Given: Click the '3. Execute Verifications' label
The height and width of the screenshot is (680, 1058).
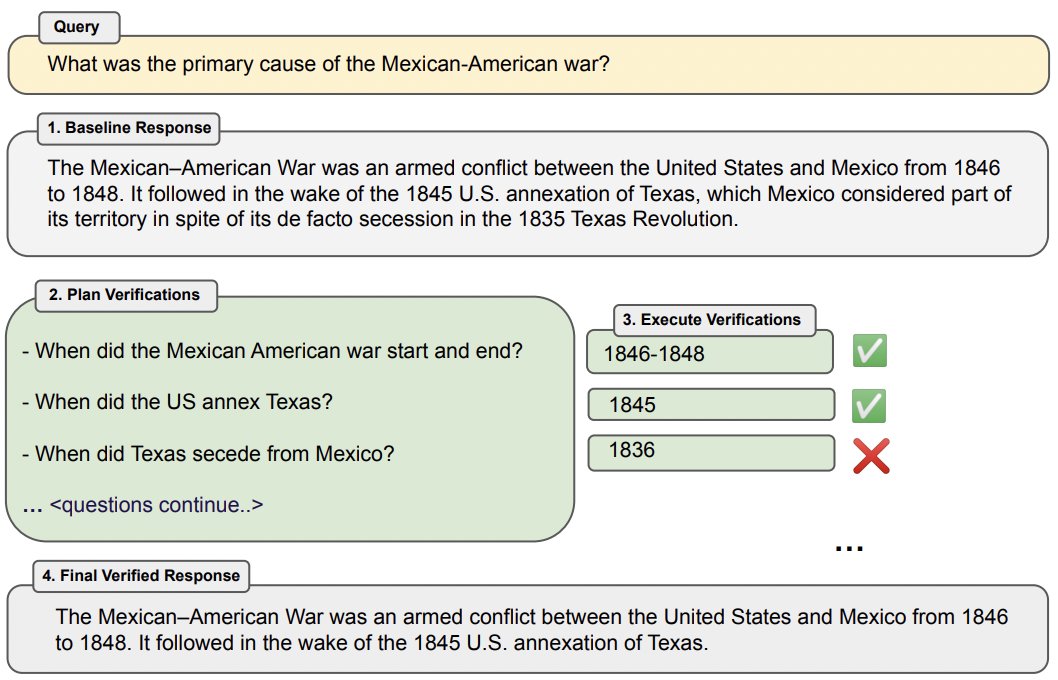Looking at the screenshot, I should tap(714, 320).
